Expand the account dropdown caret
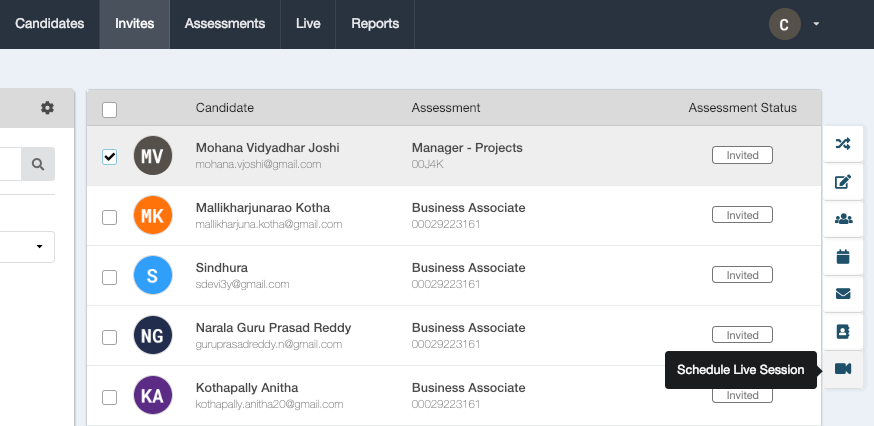Viewport: 874px width, 426px height. pyautogui.click(x=816, y=24)
